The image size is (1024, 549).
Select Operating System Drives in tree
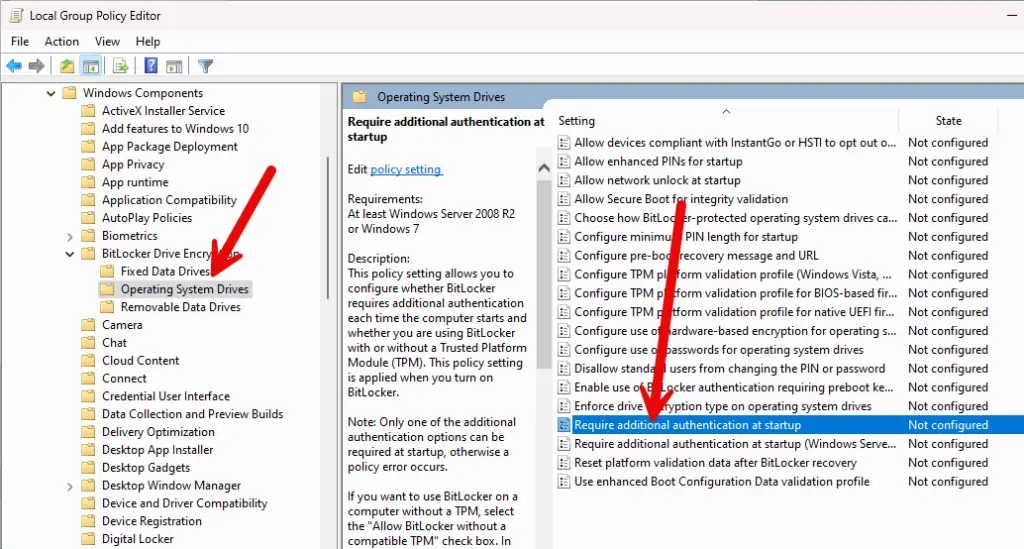tap(184, 289)
